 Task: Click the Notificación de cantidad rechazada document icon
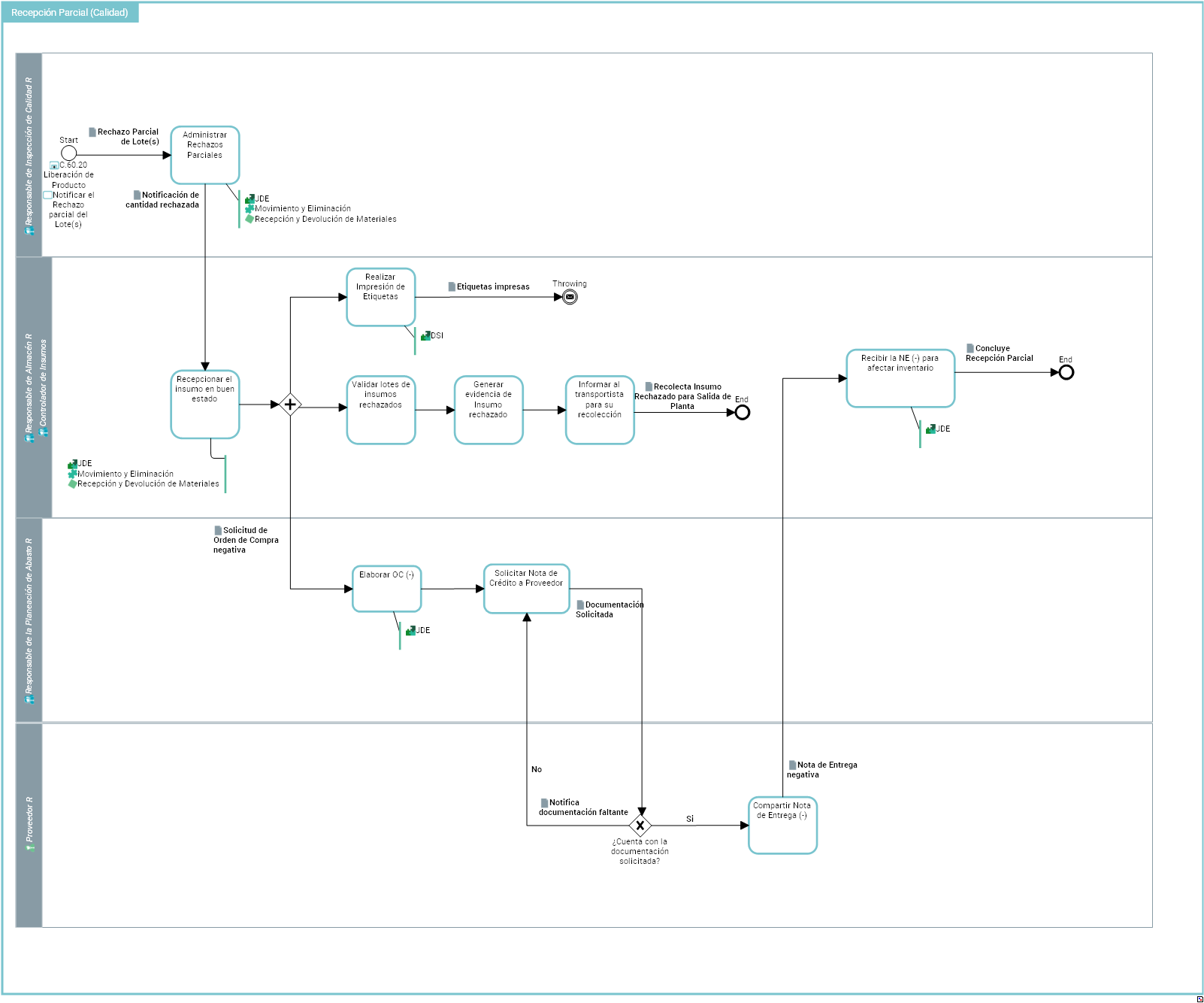pos(137,195)
